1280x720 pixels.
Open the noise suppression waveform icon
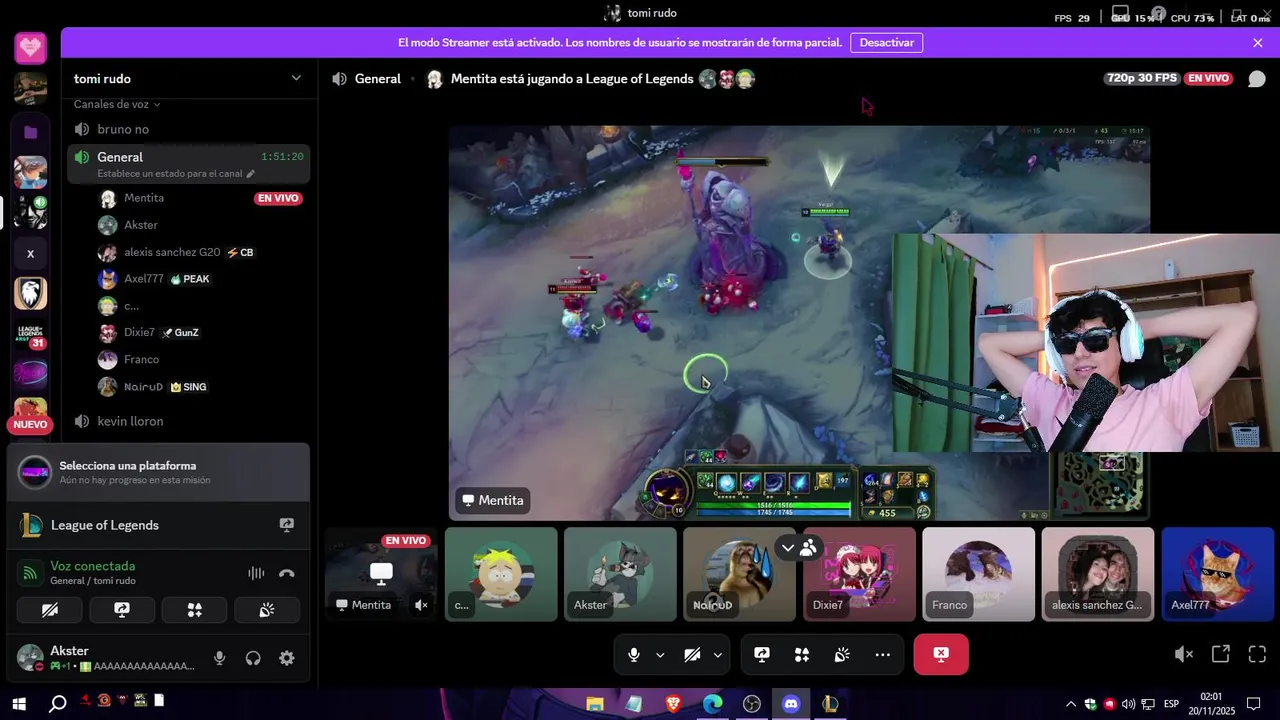tap(256, 573)
